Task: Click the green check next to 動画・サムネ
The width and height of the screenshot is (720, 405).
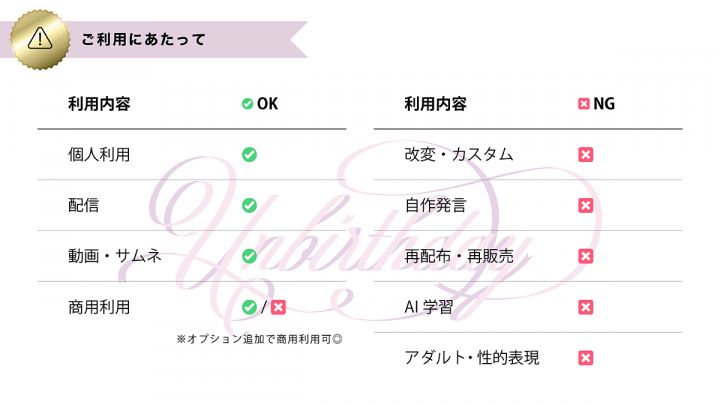Action: (249, 256)
